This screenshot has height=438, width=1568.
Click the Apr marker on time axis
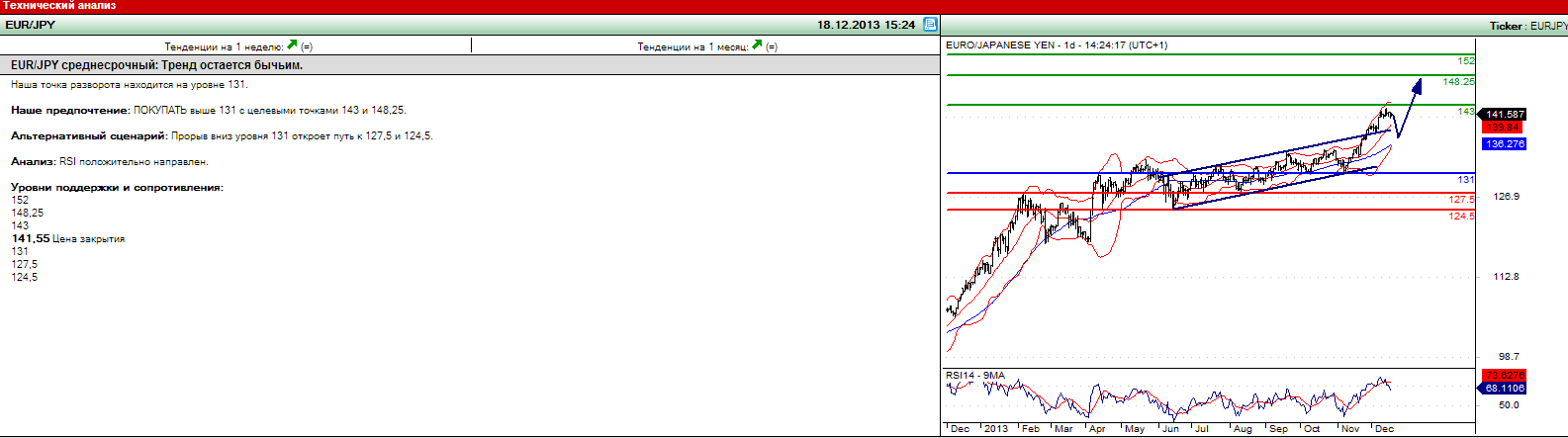pyautogui.click(x=1096, y=429)
